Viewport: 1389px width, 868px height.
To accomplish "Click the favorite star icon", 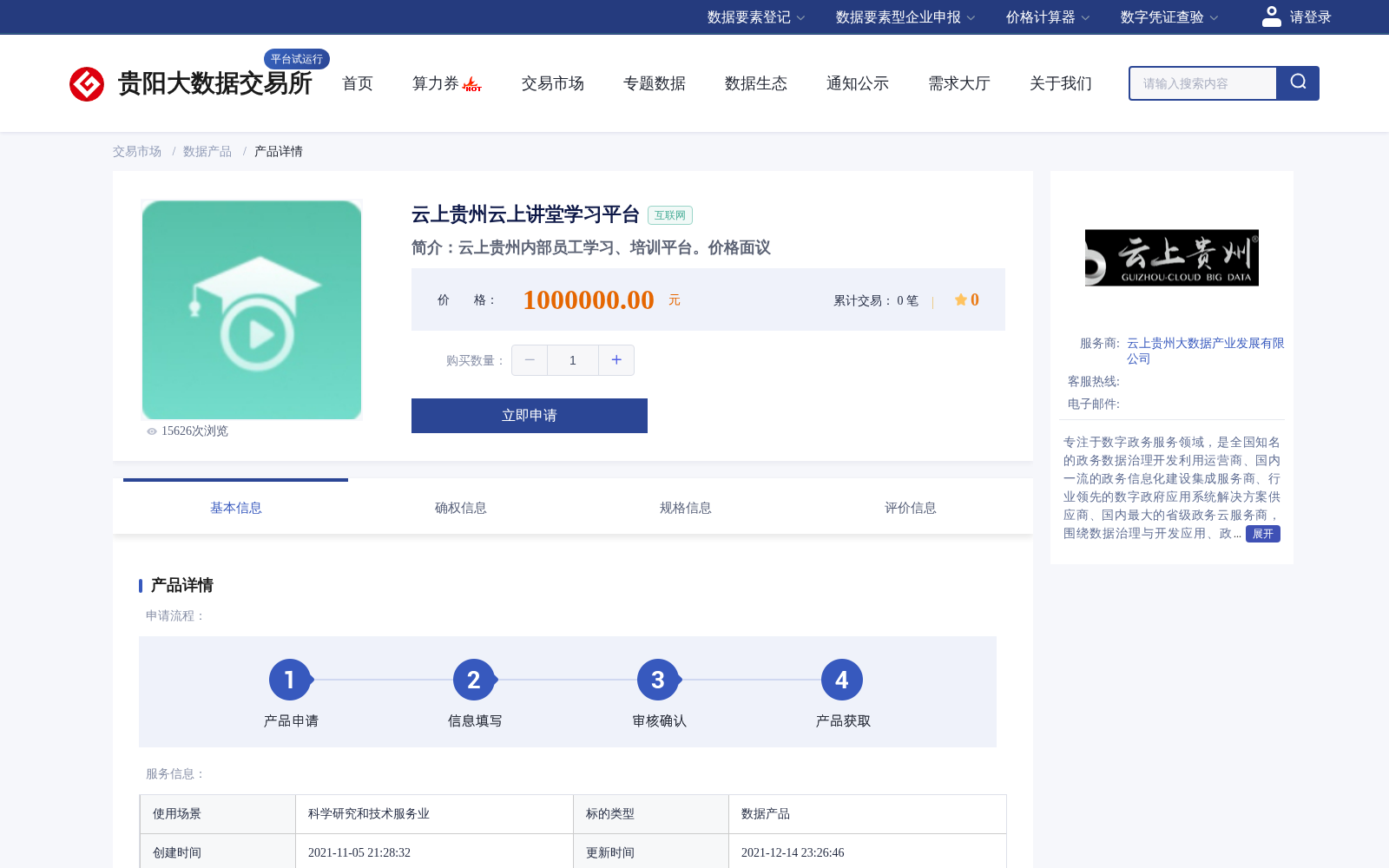I will (x=961, y=299).
